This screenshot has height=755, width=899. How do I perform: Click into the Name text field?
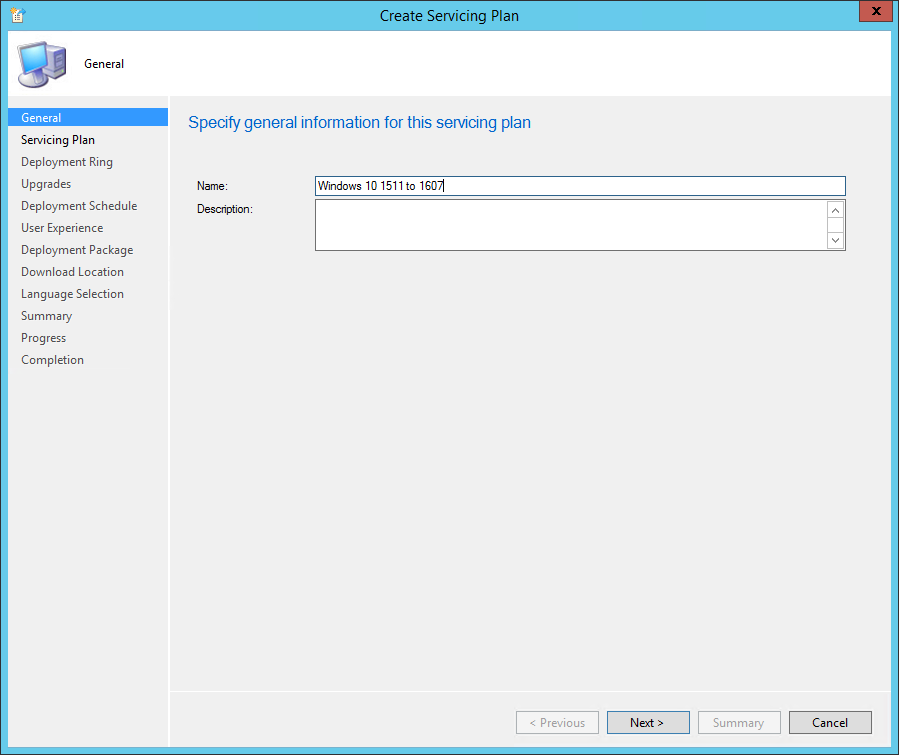coord(580,186)
